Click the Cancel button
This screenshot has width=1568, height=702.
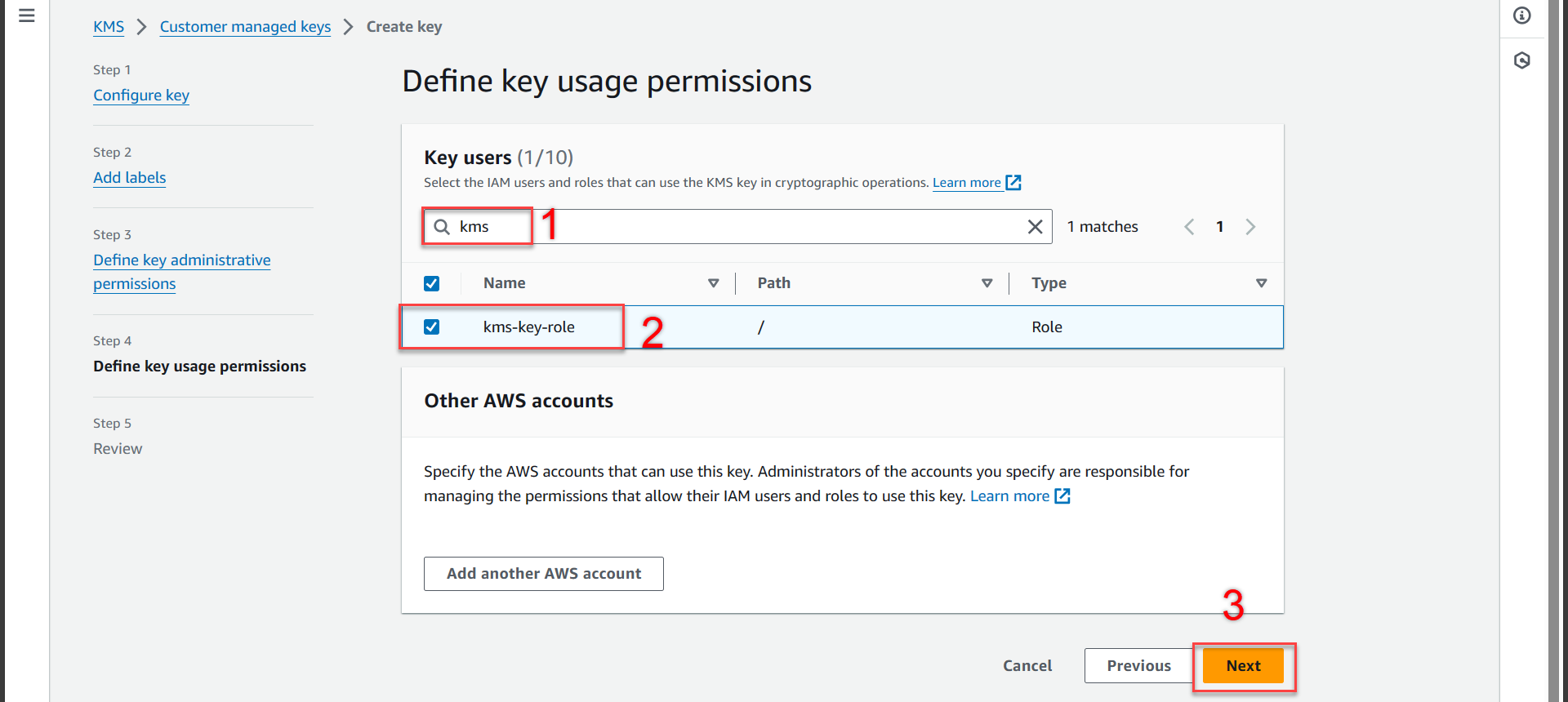(x=1027, y=666)
